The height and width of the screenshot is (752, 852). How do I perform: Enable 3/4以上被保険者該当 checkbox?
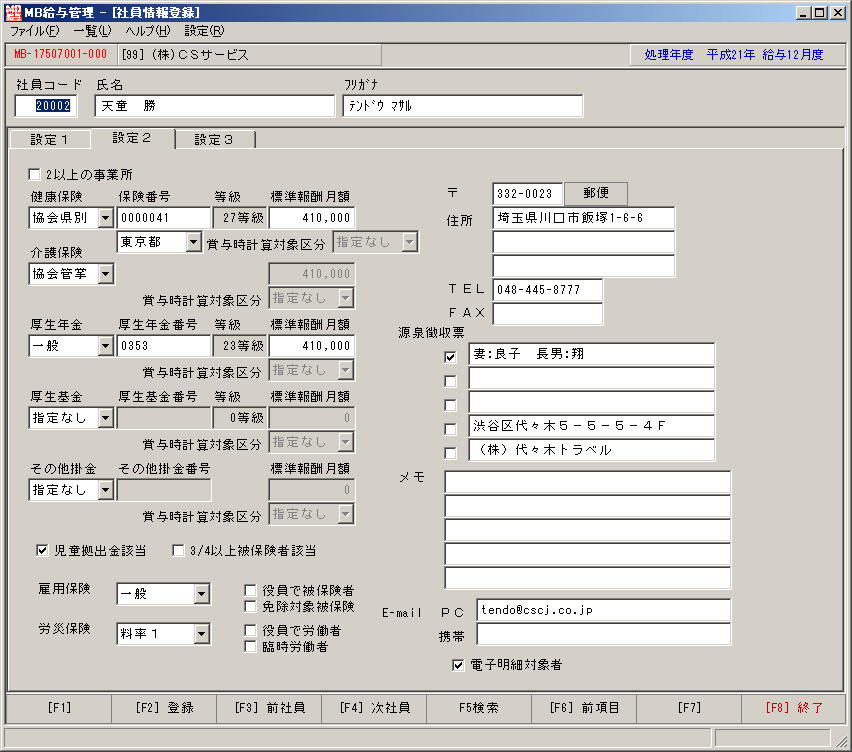(178, 550)
